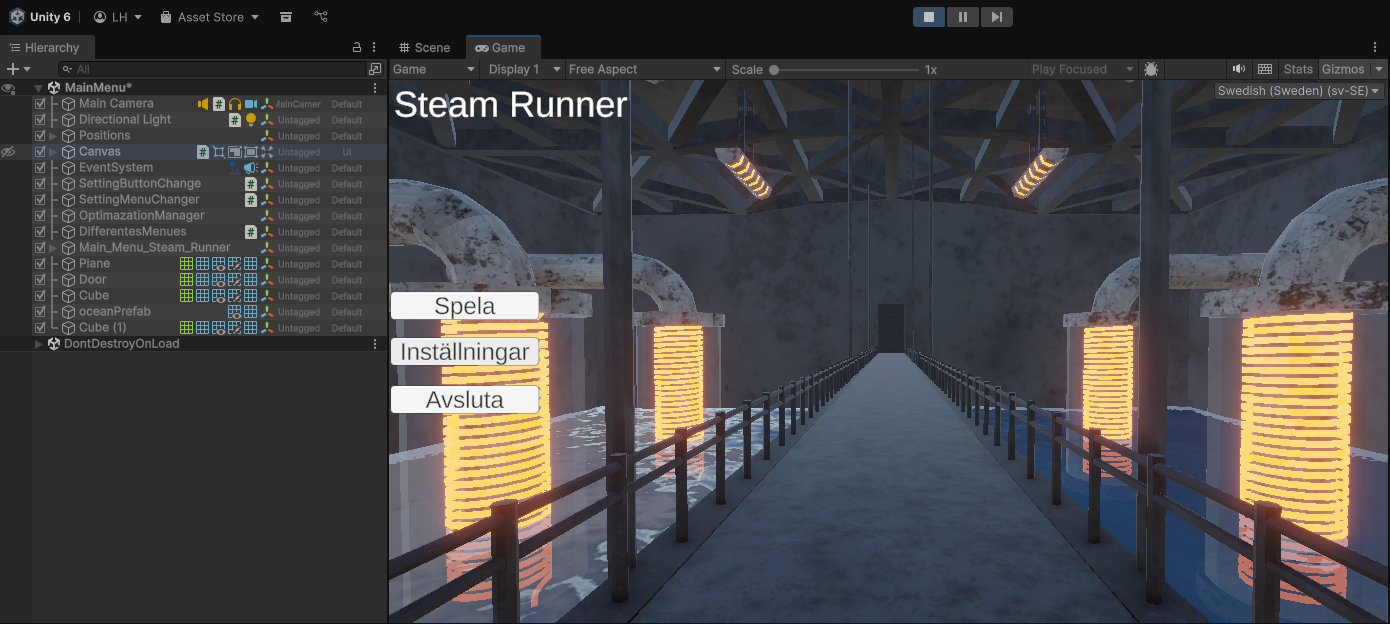Viewport: 1390px width, 624px height.
Task: Select the SettingMenuChanger object row
Action: [x=210, y=200]
